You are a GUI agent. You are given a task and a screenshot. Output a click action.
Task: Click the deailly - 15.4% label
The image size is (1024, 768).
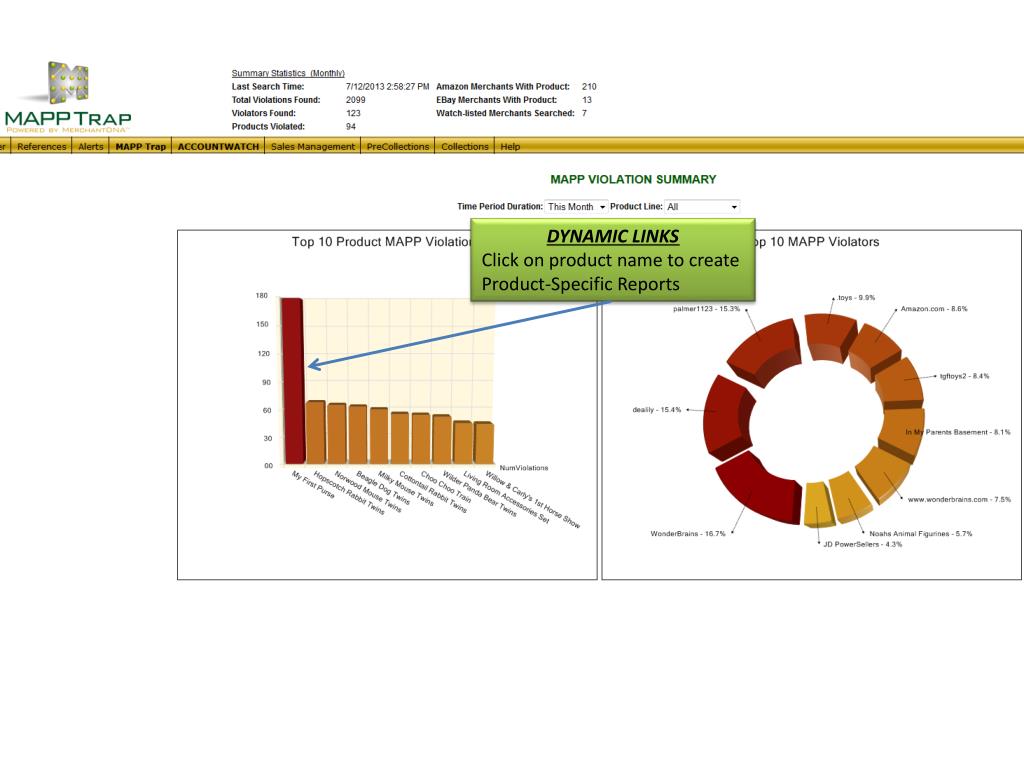pyautogui.click(x=656, y=410)
